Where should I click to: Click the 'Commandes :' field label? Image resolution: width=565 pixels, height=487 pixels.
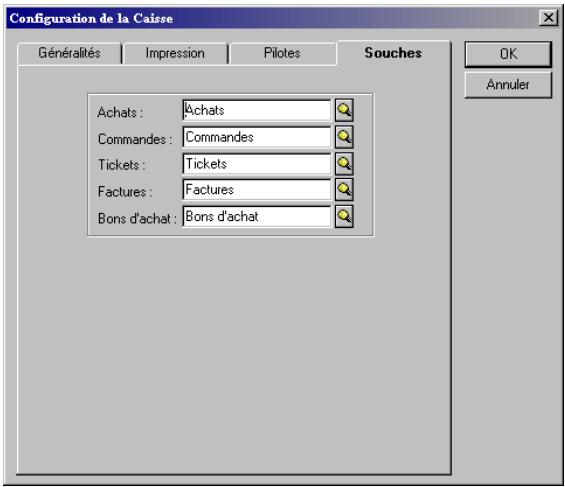pyautogui.click(x=135, y=139)
